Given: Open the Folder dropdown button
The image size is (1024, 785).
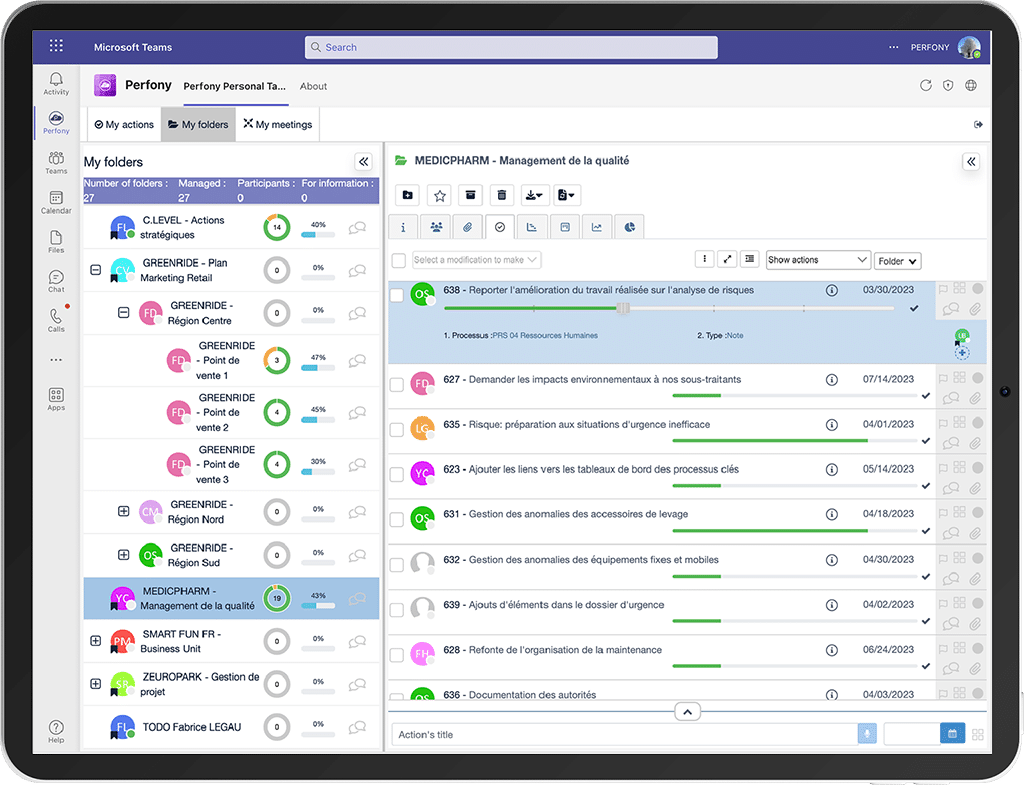Looking at the screenshot, I should [897, 261].
